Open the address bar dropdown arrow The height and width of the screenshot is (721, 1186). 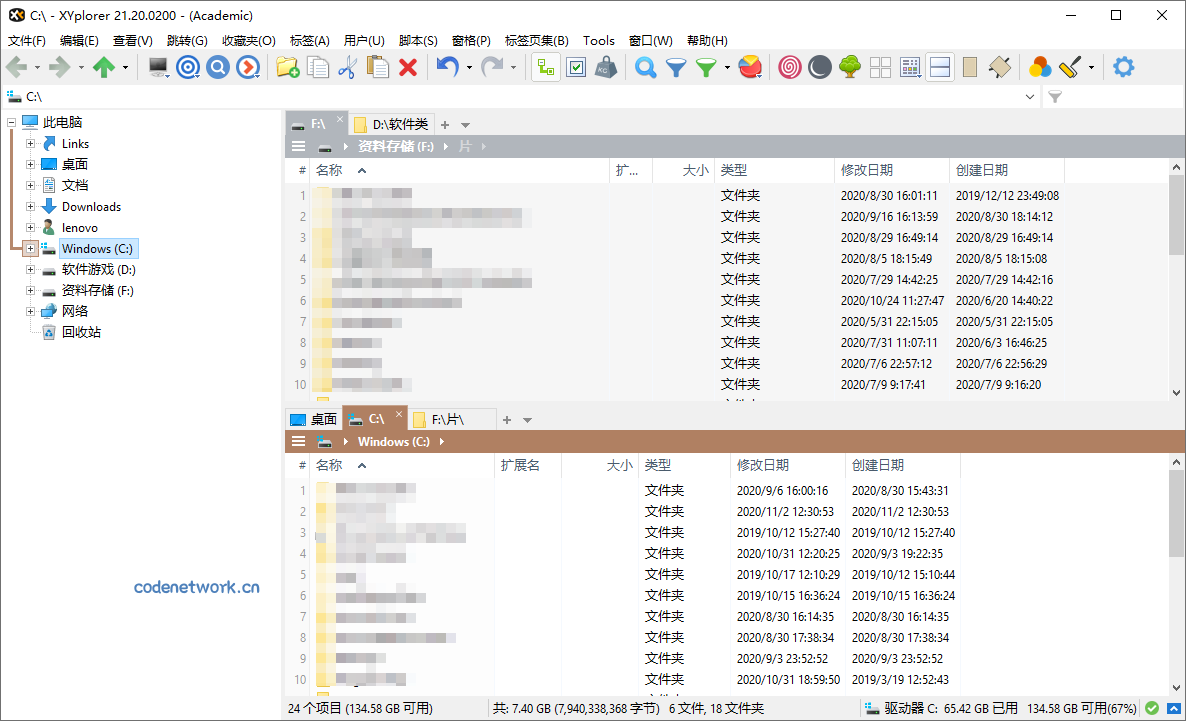click(x=1031, y=97)
